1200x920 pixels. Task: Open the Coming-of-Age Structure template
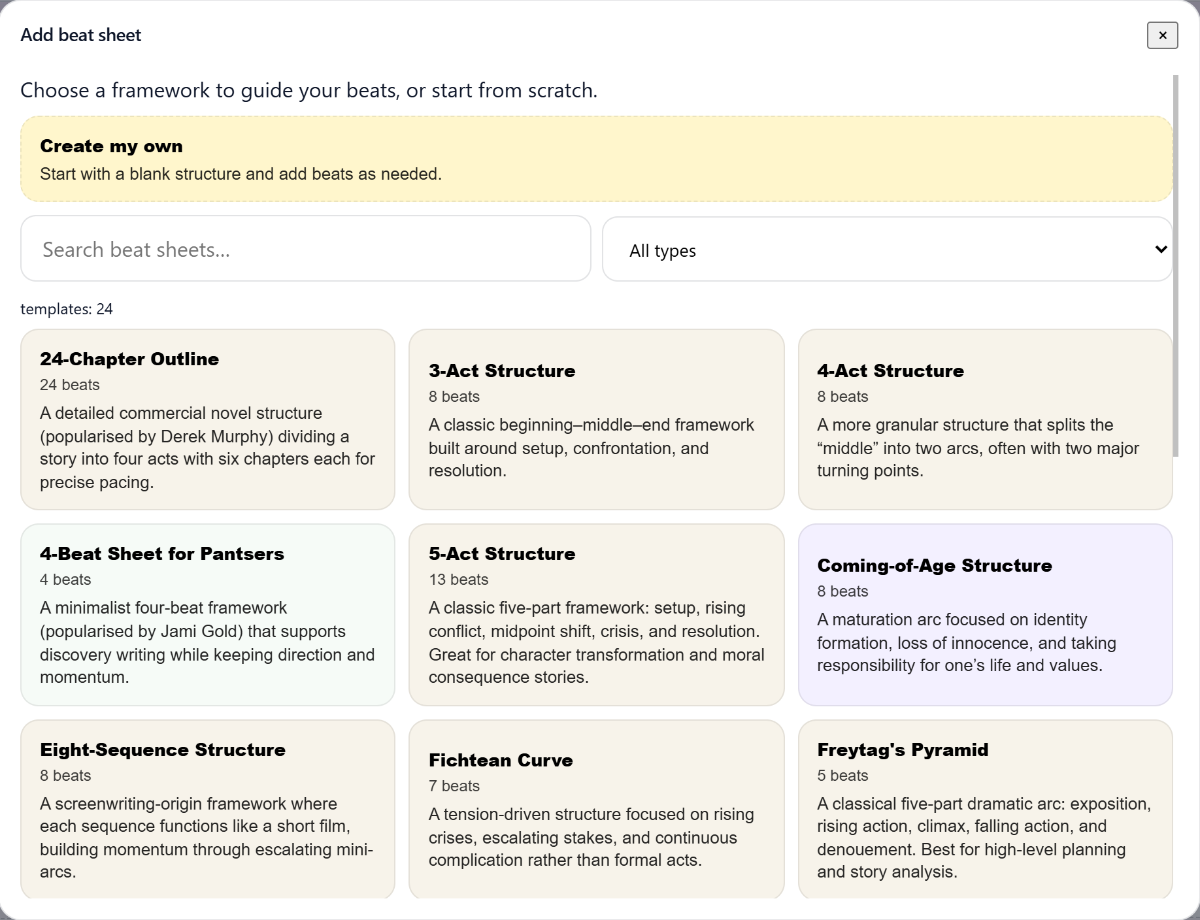[x=984, y=614]
